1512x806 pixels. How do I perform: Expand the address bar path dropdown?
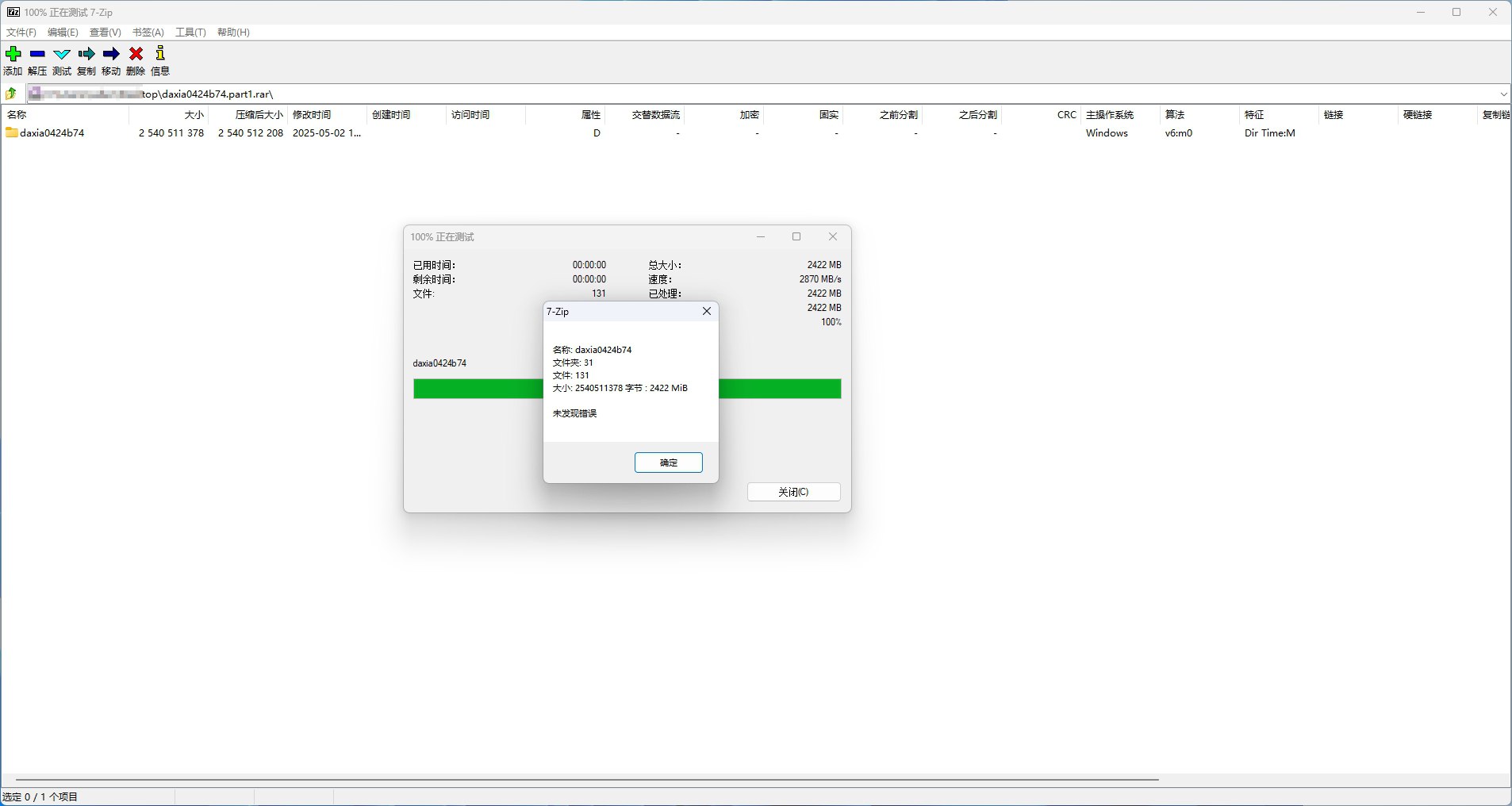pos(1503,94)
